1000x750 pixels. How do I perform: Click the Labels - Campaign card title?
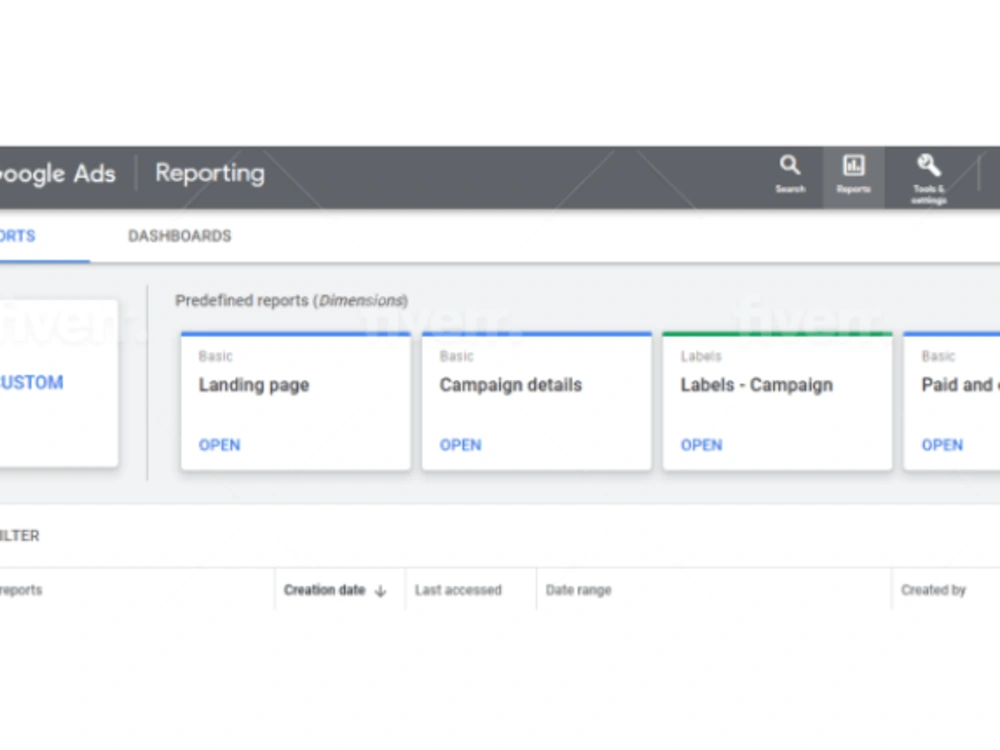point(757,385)
